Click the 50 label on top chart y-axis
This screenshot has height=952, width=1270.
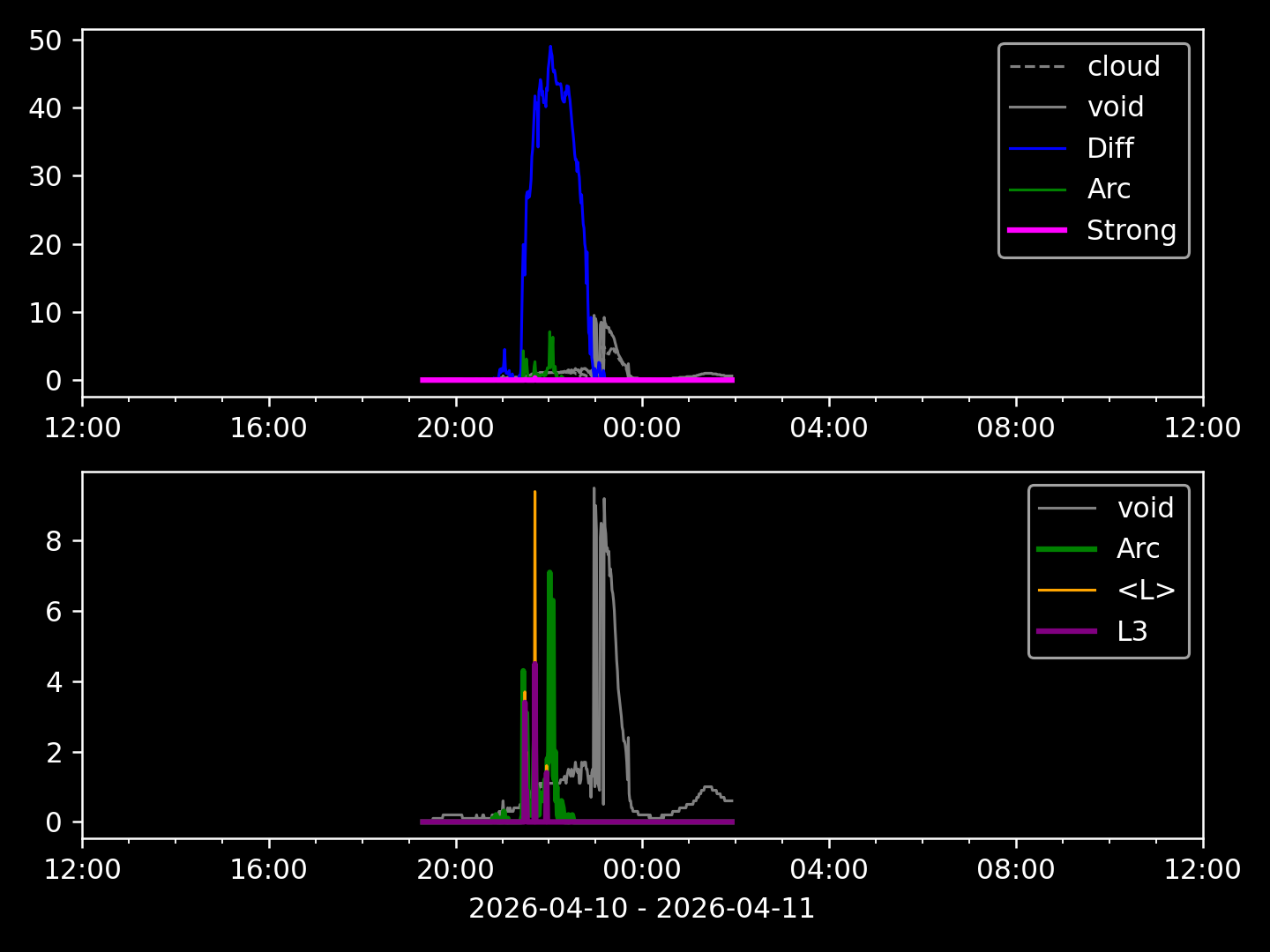(44, 41)
